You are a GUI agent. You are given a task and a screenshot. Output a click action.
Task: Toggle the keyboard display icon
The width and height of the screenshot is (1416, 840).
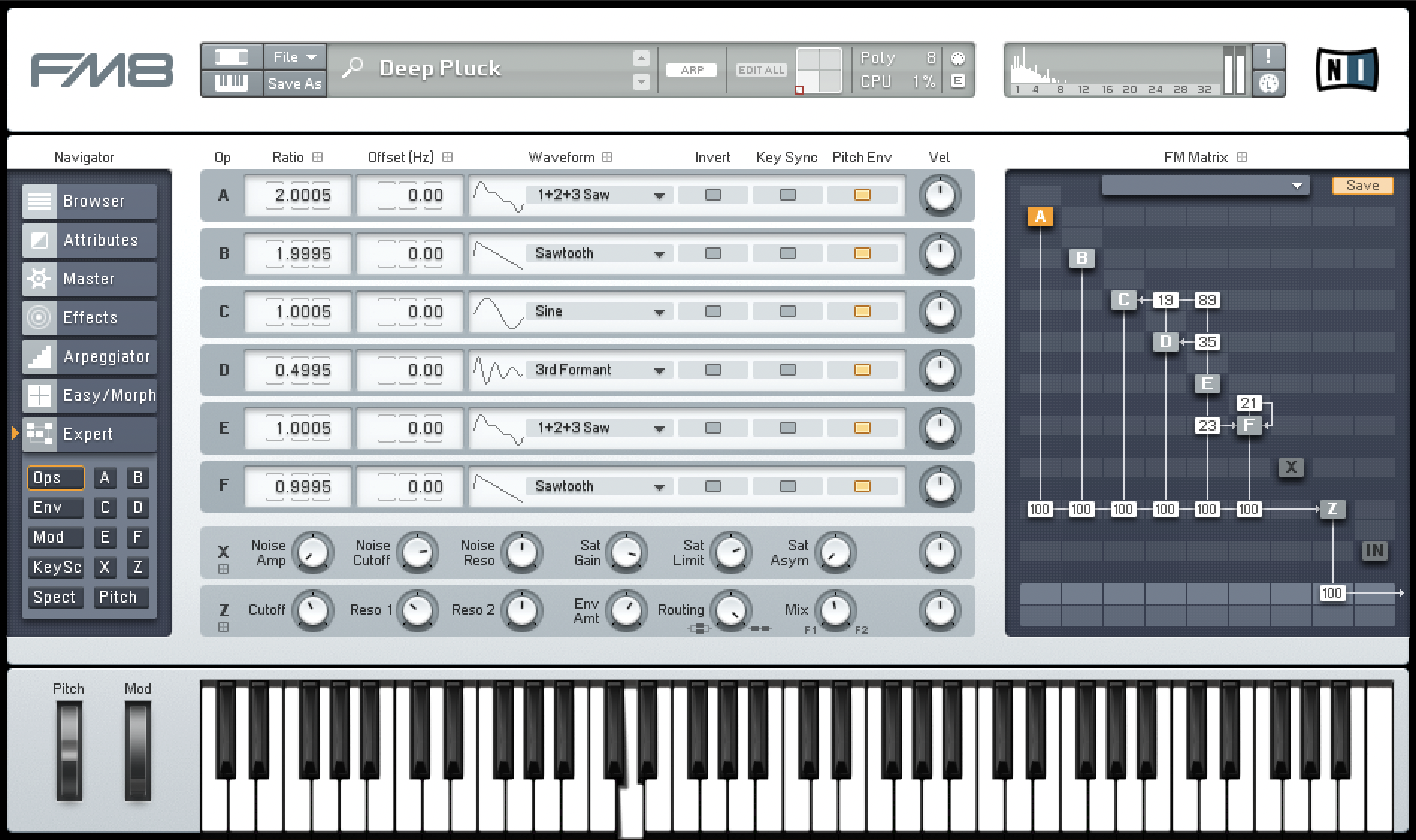[232, 83]
